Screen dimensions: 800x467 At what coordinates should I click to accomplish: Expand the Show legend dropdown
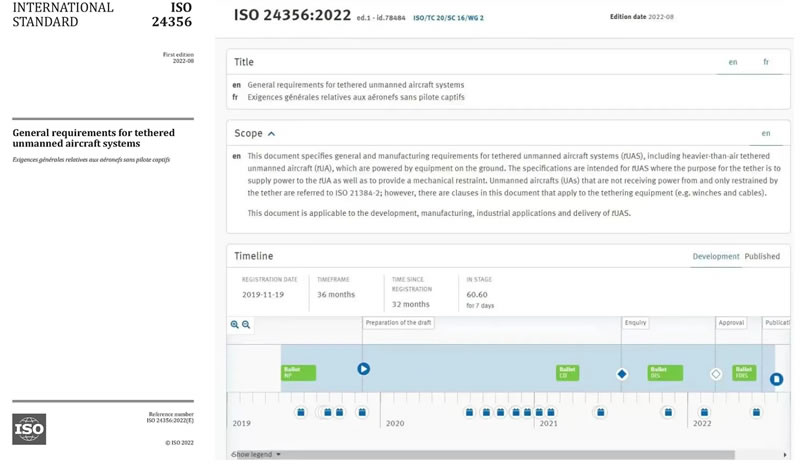tap(256, 455)
